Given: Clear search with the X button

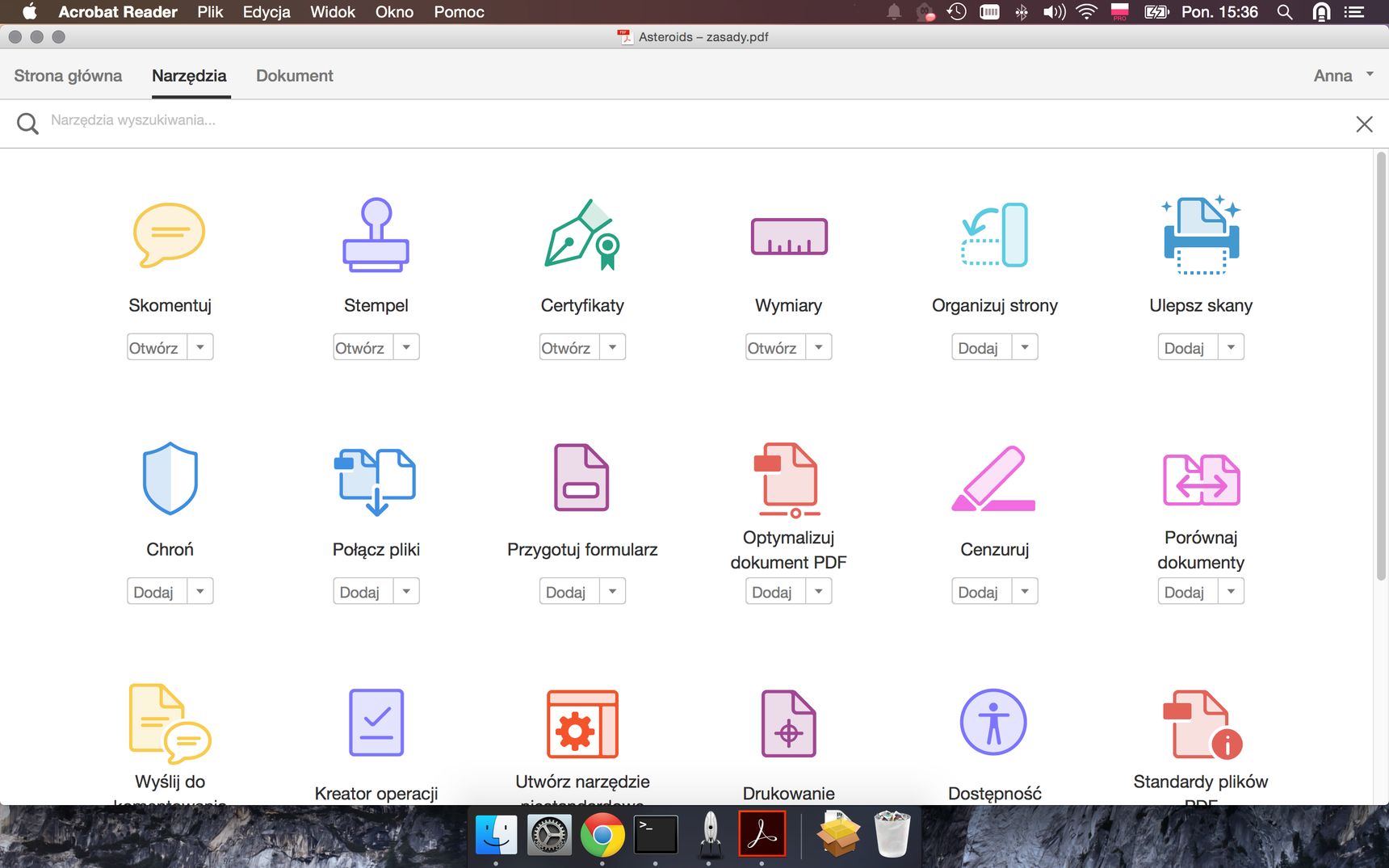Looking at the screenshot, I should (1364, 124).
